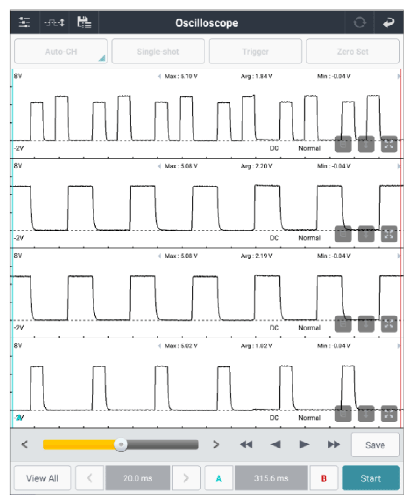Toggle Normal mode on Avg 2.20 V channel
Image resolution: width=413 pixels, height=504 pixels.
(x=309, y=238)
